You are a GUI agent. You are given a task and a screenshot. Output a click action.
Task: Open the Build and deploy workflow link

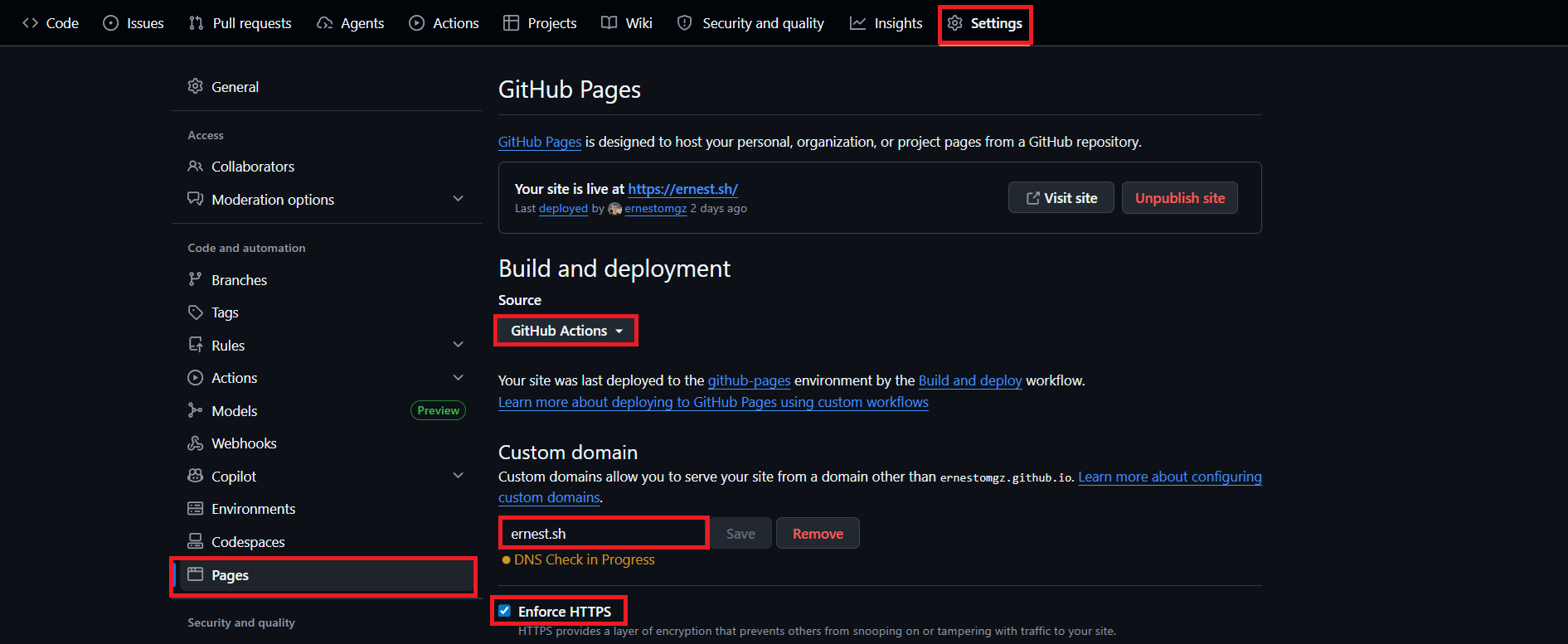point(970,380)
